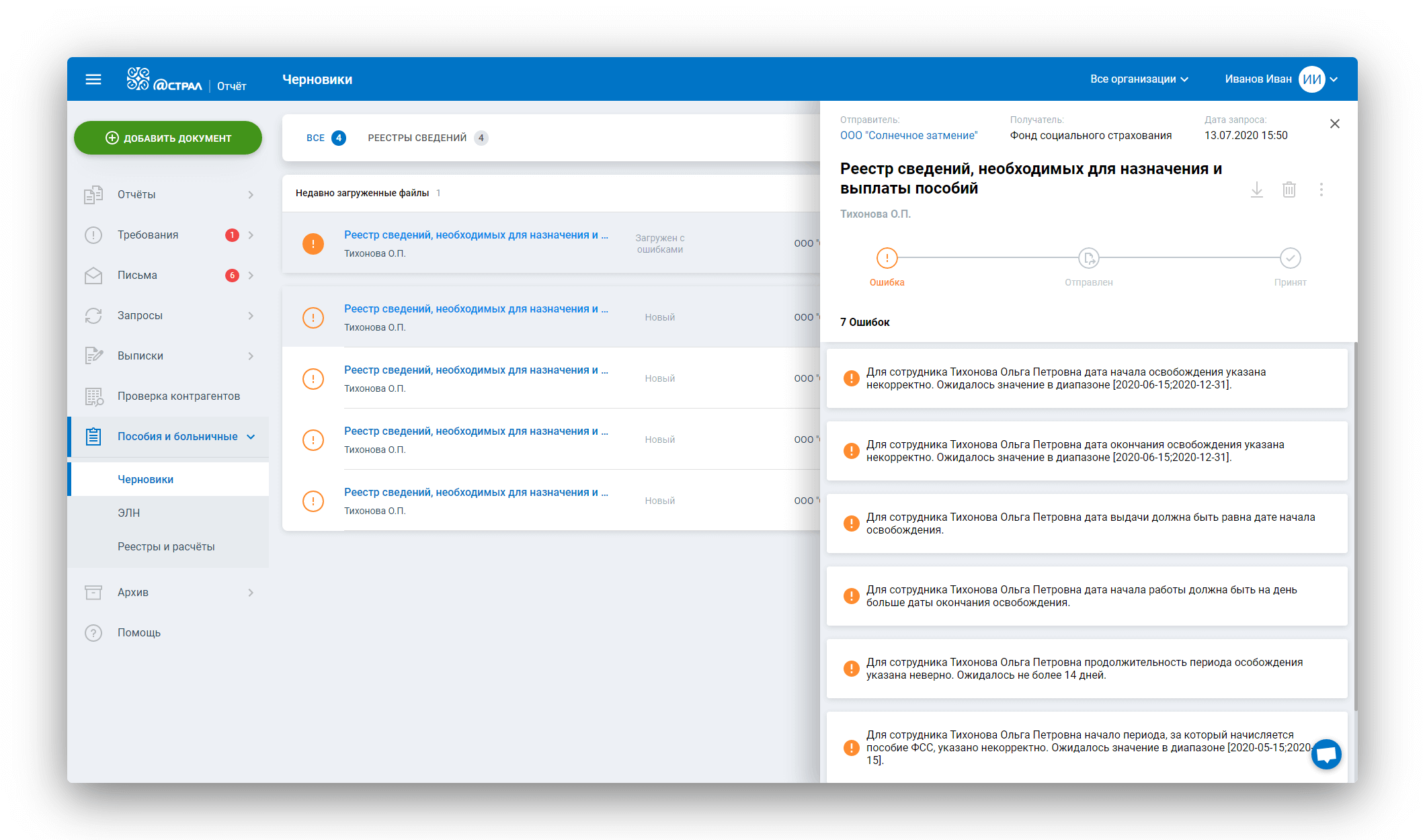The image size is (1425, 840).
Task: Open the ЭЛН submenu item
Action: click(169, 513)
